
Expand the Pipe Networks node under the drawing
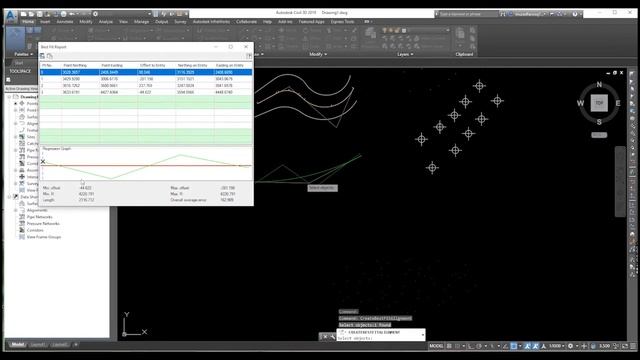pos(16,150)
